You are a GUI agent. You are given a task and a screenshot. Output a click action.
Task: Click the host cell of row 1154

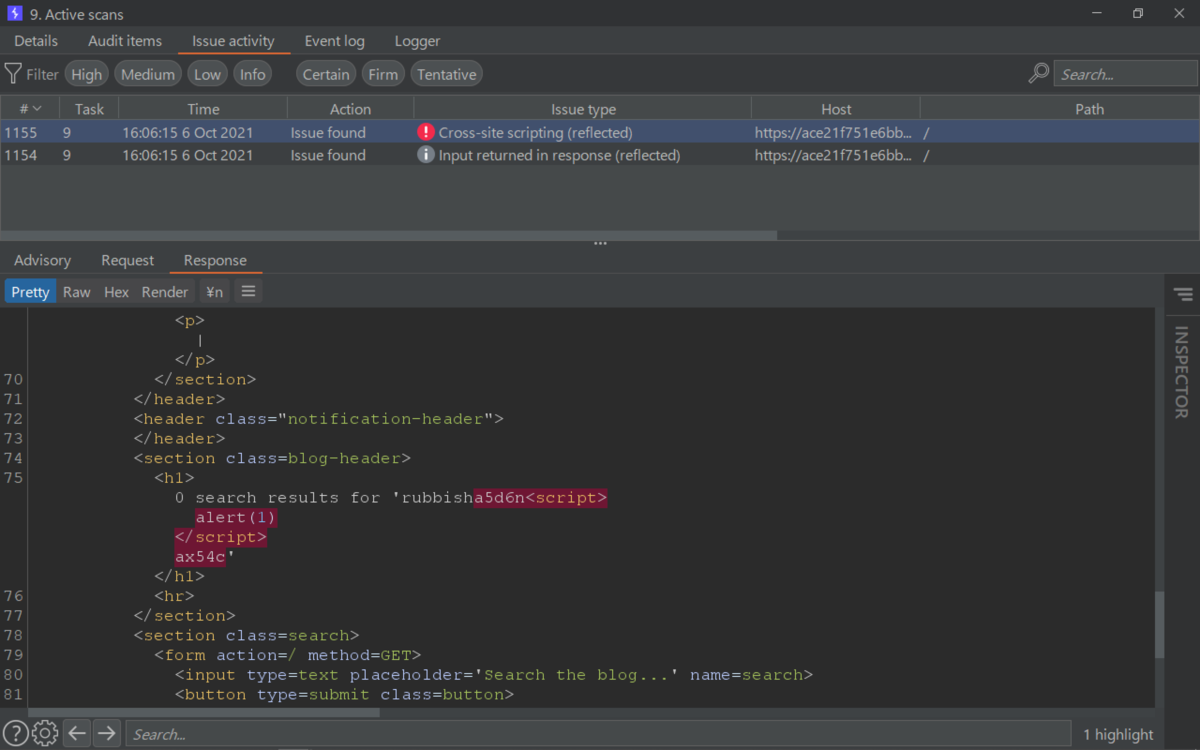tap(836, 155)
